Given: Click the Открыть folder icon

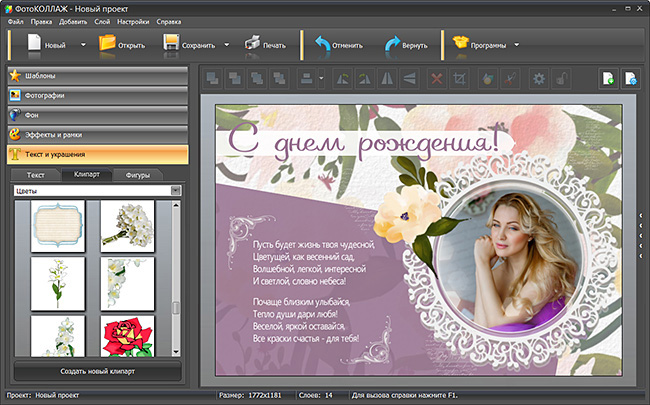Looking at the screenshot, I should 107,43.
